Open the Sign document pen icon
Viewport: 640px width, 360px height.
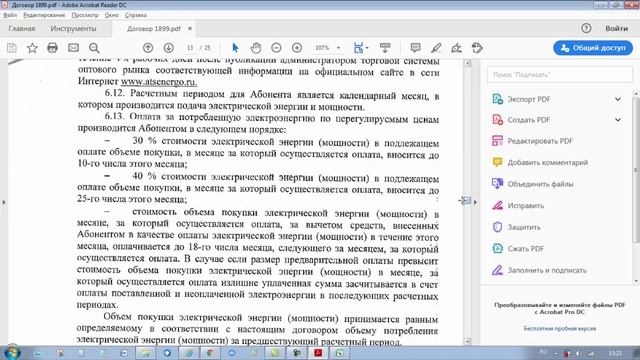tap(456, 48)
